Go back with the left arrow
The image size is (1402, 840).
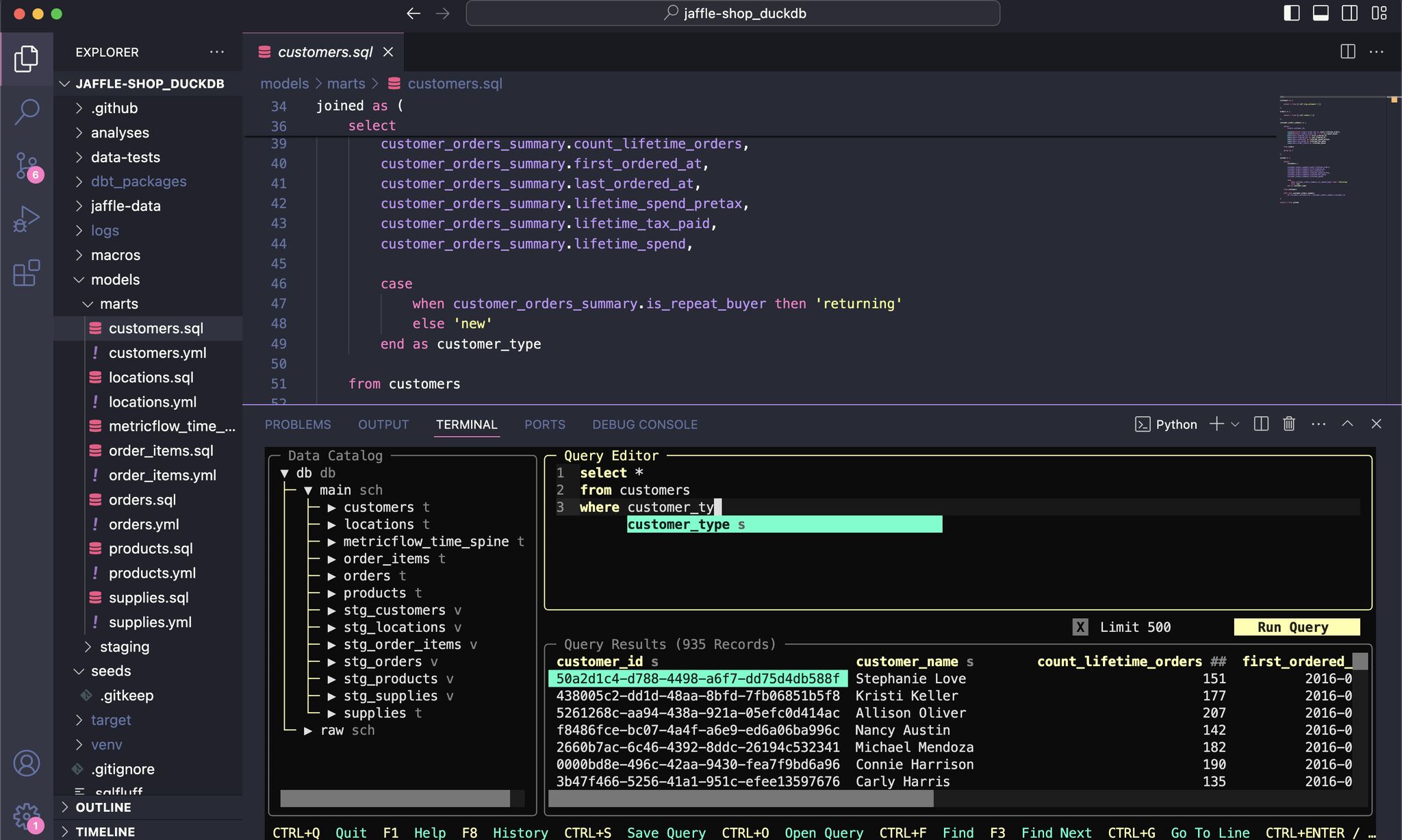[413, 13]
